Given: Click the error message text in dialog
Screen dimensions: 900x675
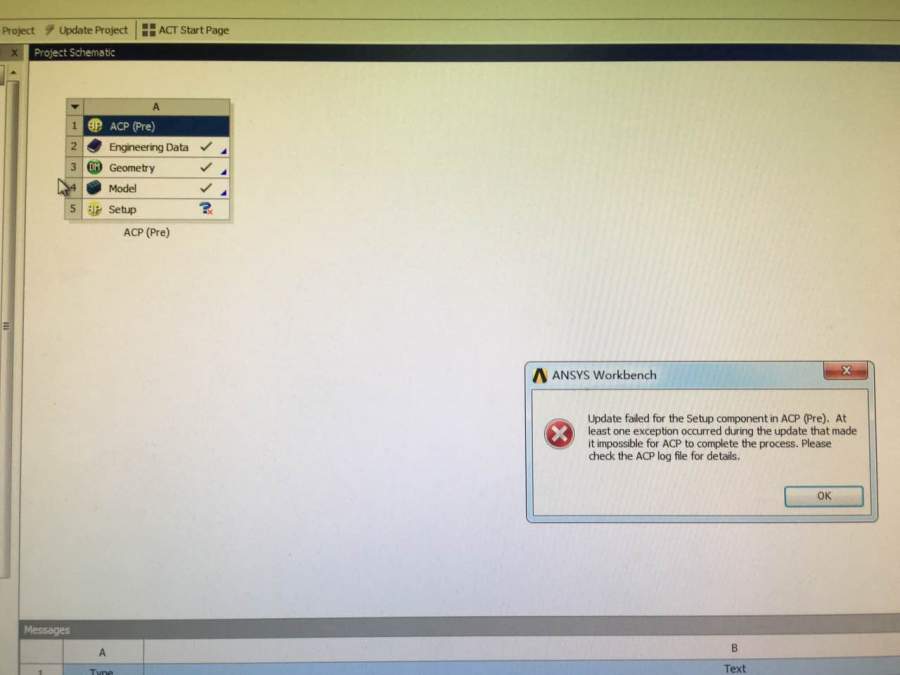Looking at the screenshot, I should tap(721, 437).
